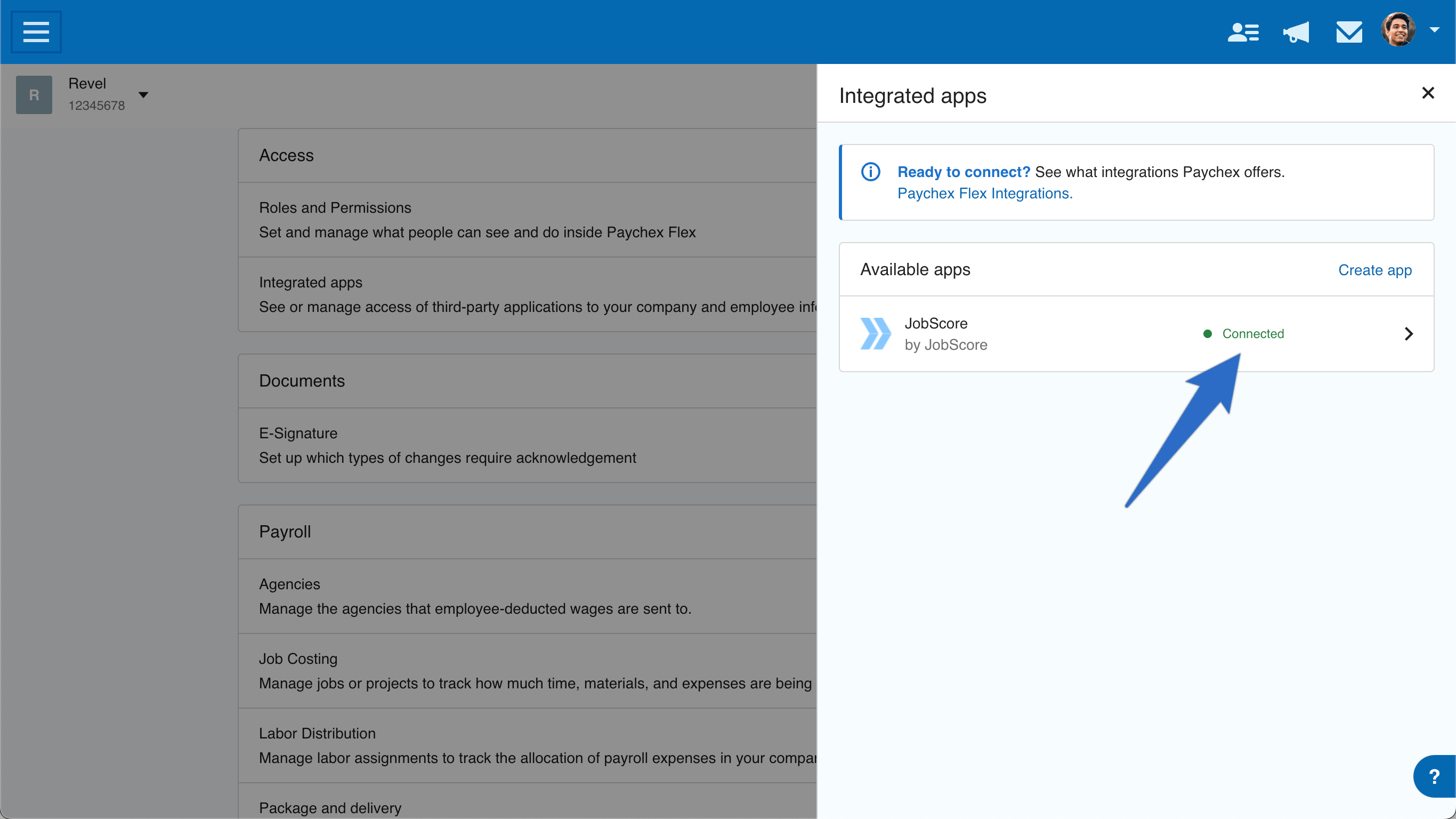
Task: Click Create app in Available apps
Action: point(1375,270)
